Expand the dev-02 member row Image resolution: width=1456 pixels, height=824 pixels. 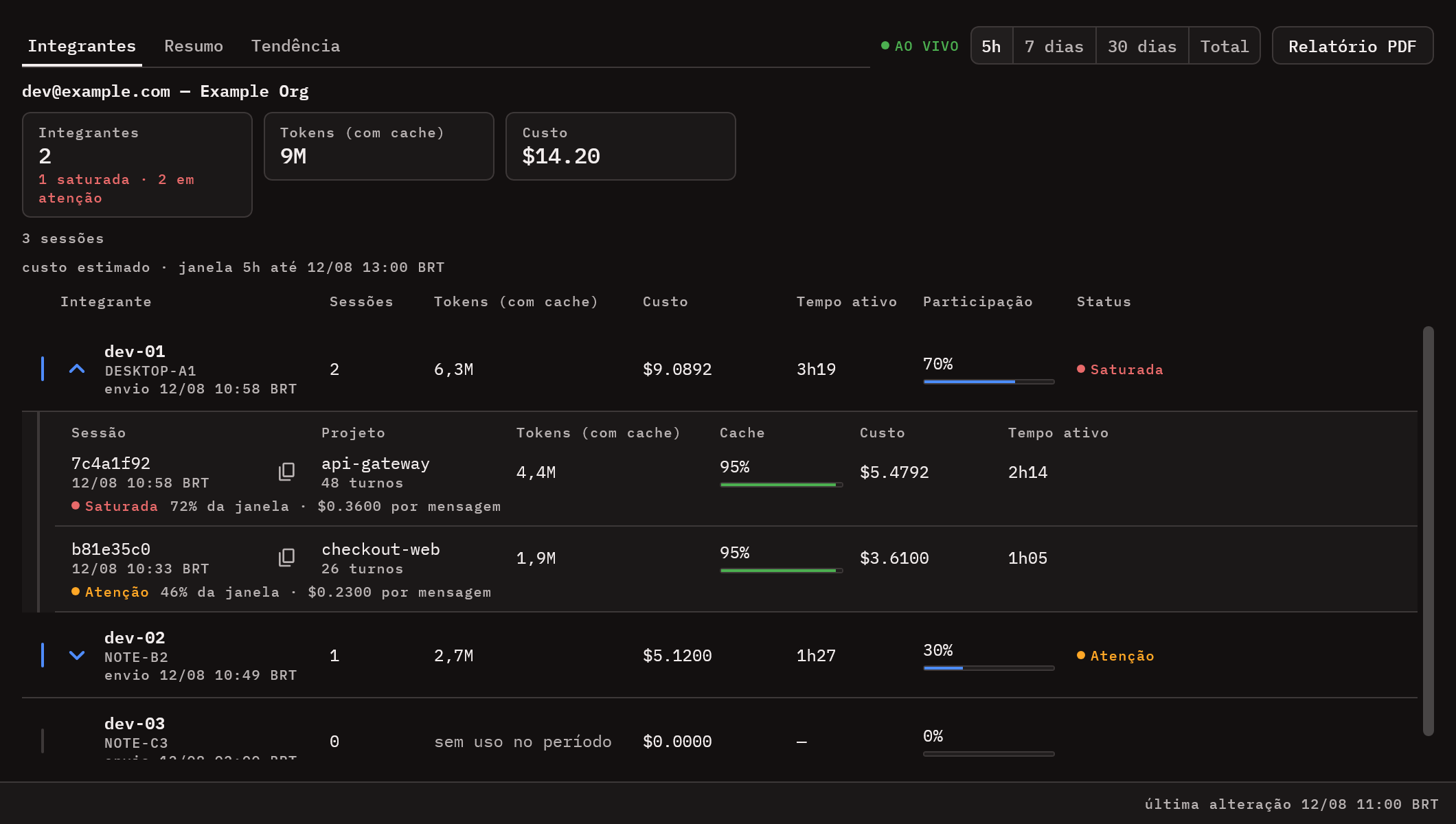pos(77,656)
